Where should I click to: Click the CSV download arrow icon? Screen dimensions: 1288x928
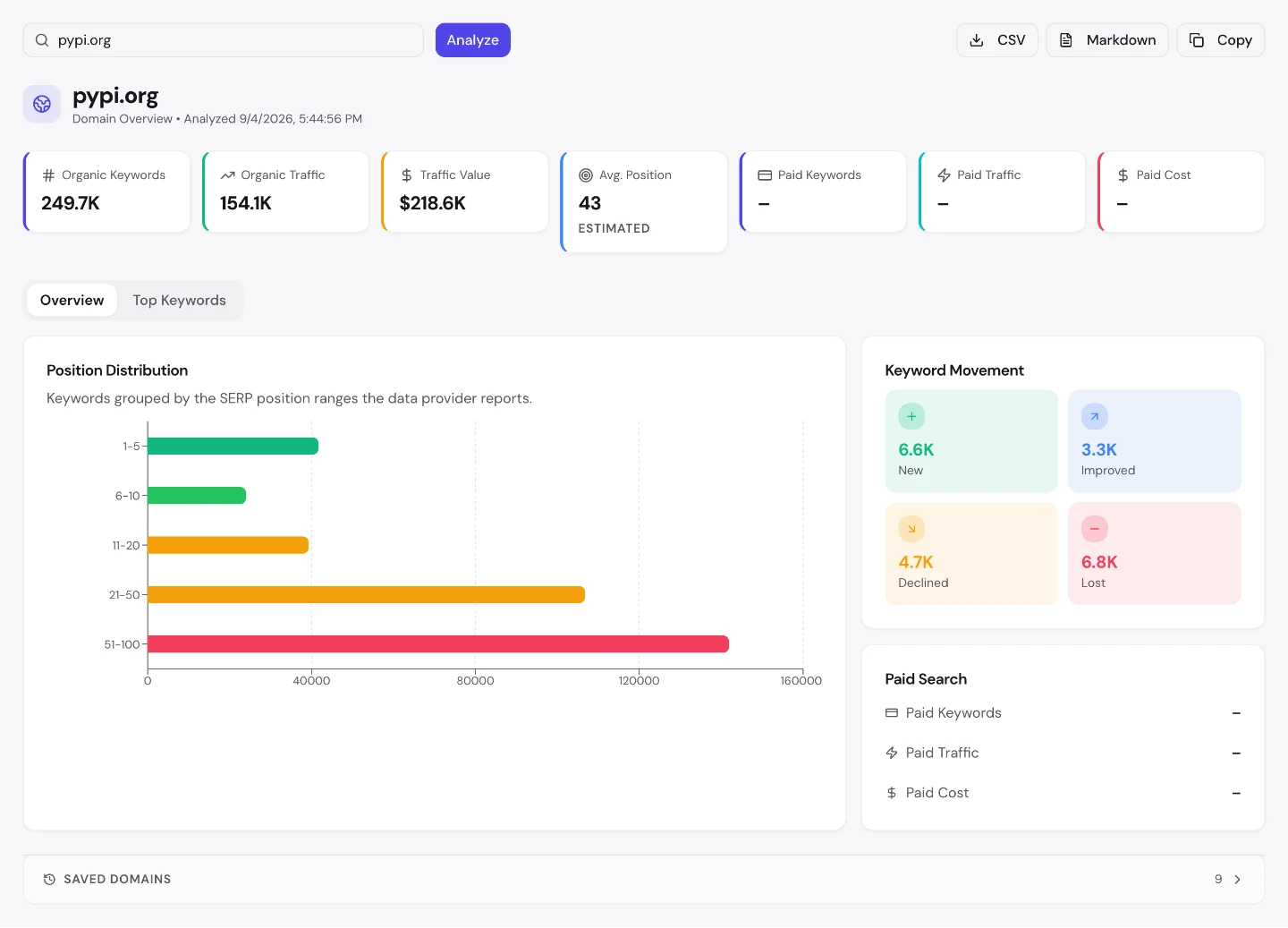tap(977, 40)
